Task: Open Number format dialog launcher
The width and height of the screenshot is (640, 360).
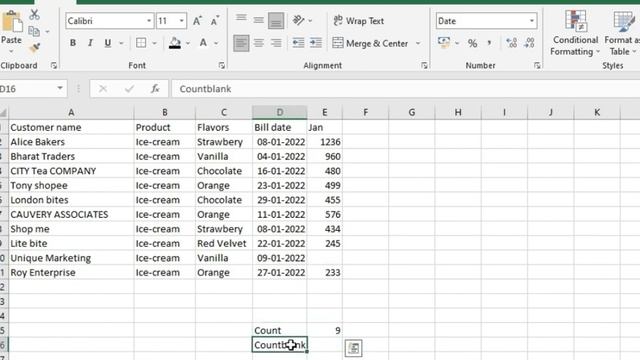Action: point(537,65)
